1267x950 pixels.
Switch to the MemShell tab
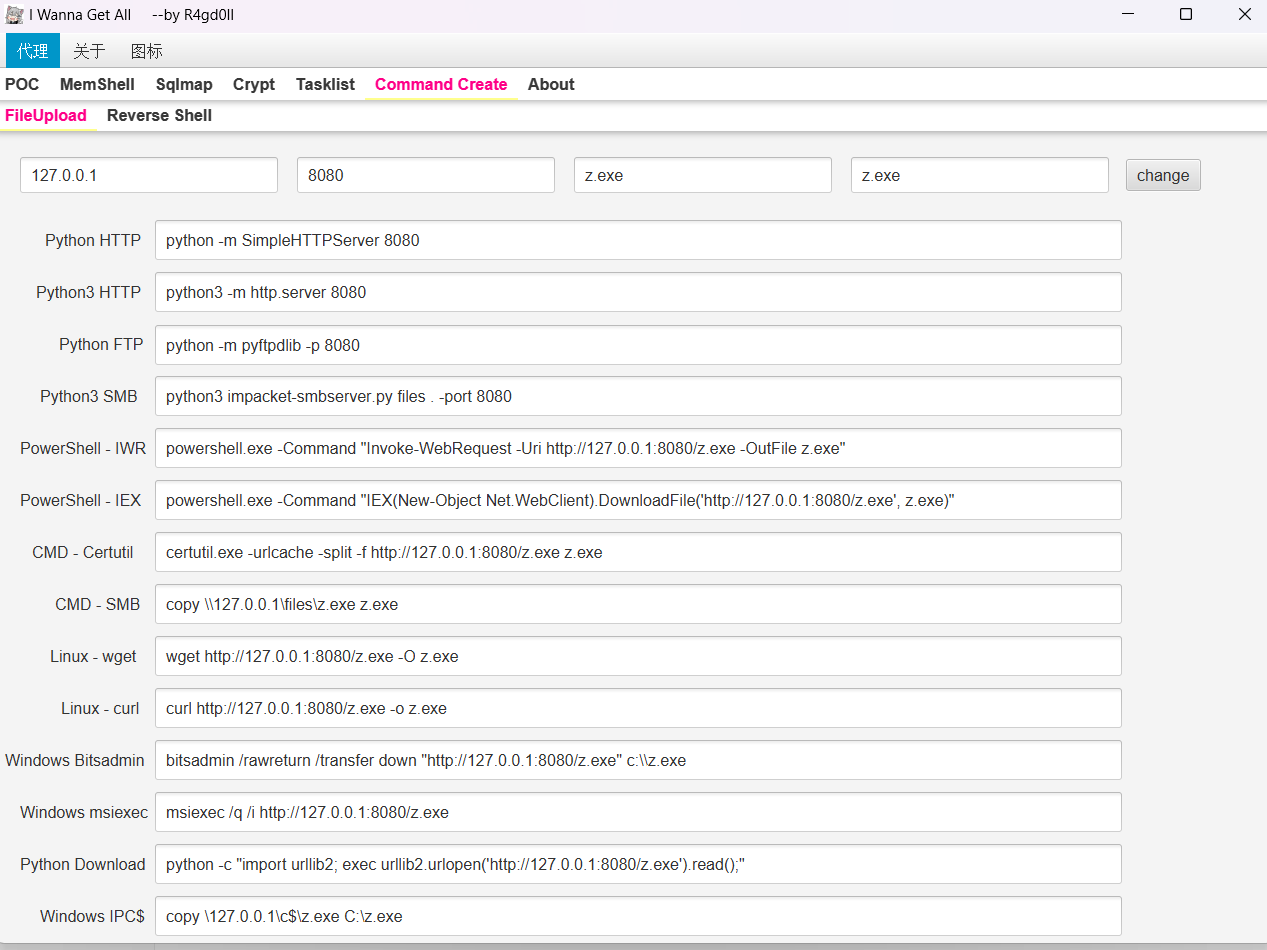(97, 84)
